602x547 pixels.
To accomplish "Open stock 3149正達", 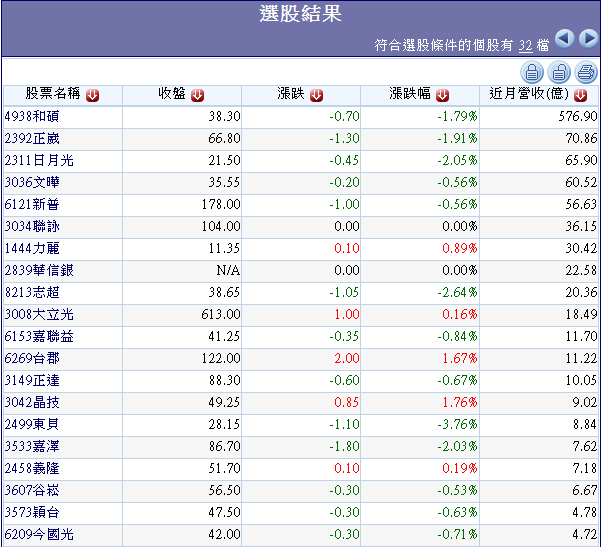I will pos(32,380).
